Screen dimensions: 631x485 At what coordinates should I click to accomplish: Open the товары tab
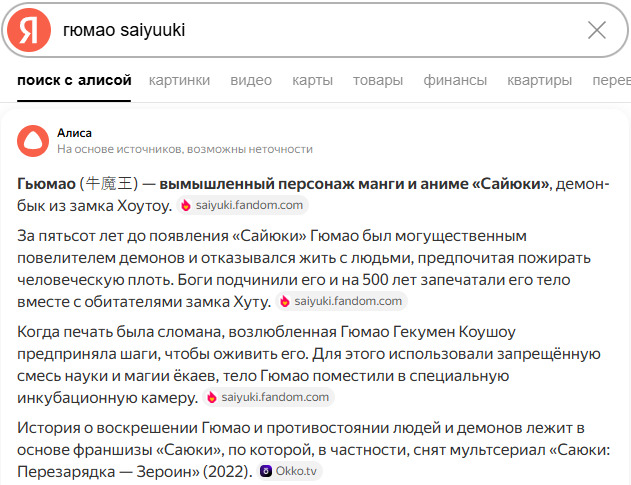point(377,81)
